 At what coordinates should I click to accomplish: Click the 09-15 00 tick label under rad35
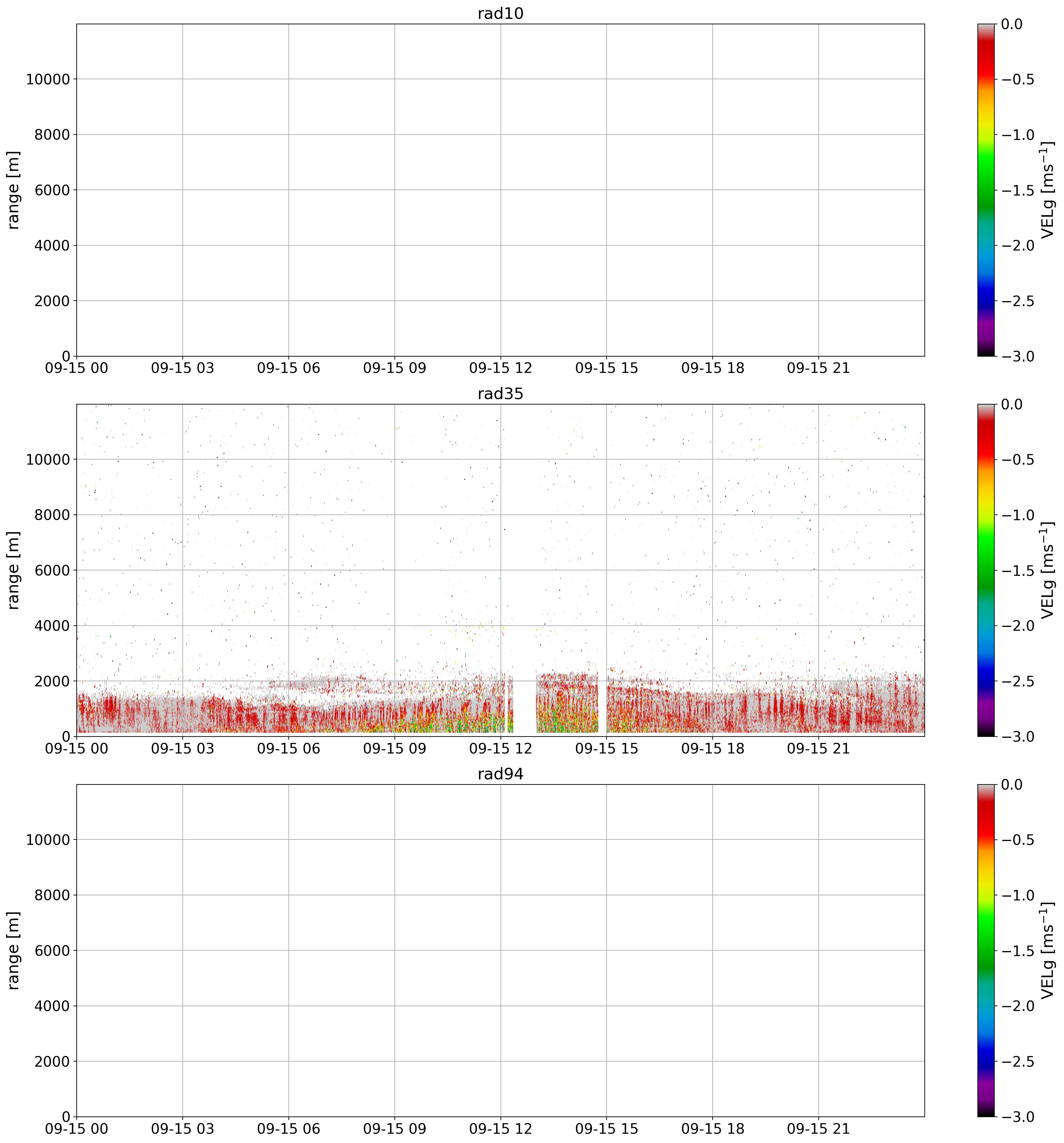[x=76, y=749]
